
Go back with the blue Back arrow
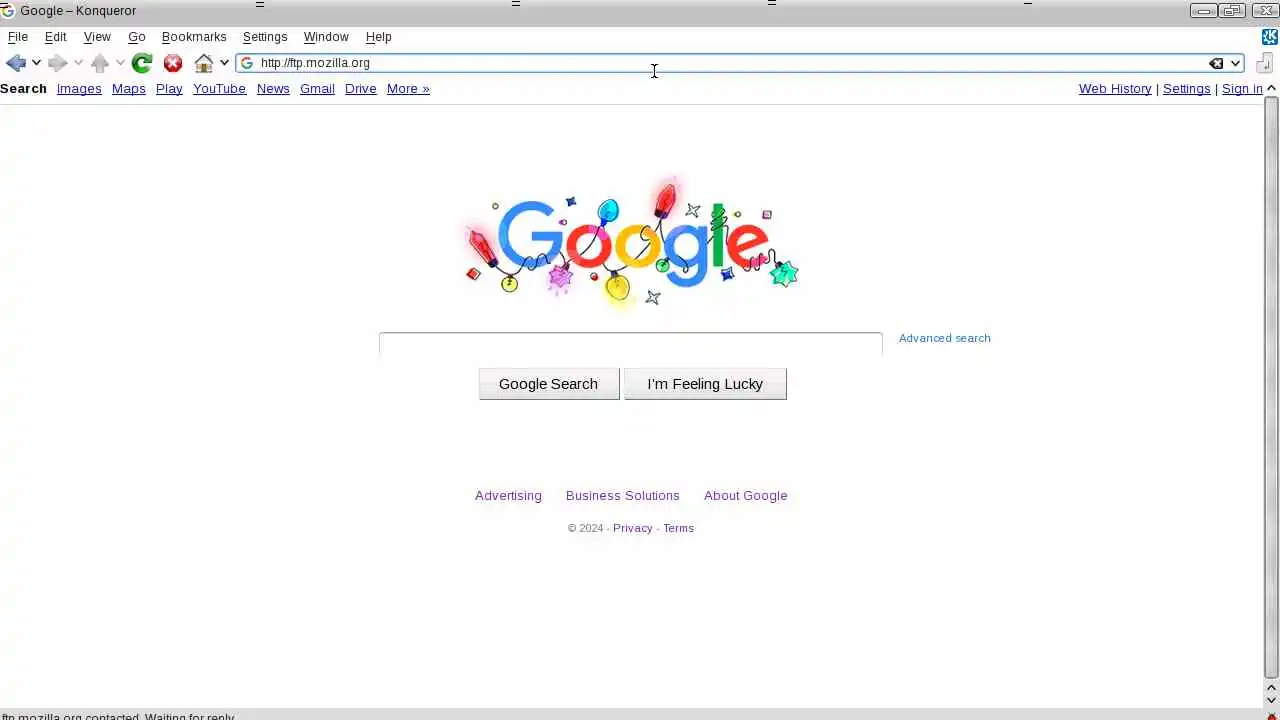15,63
